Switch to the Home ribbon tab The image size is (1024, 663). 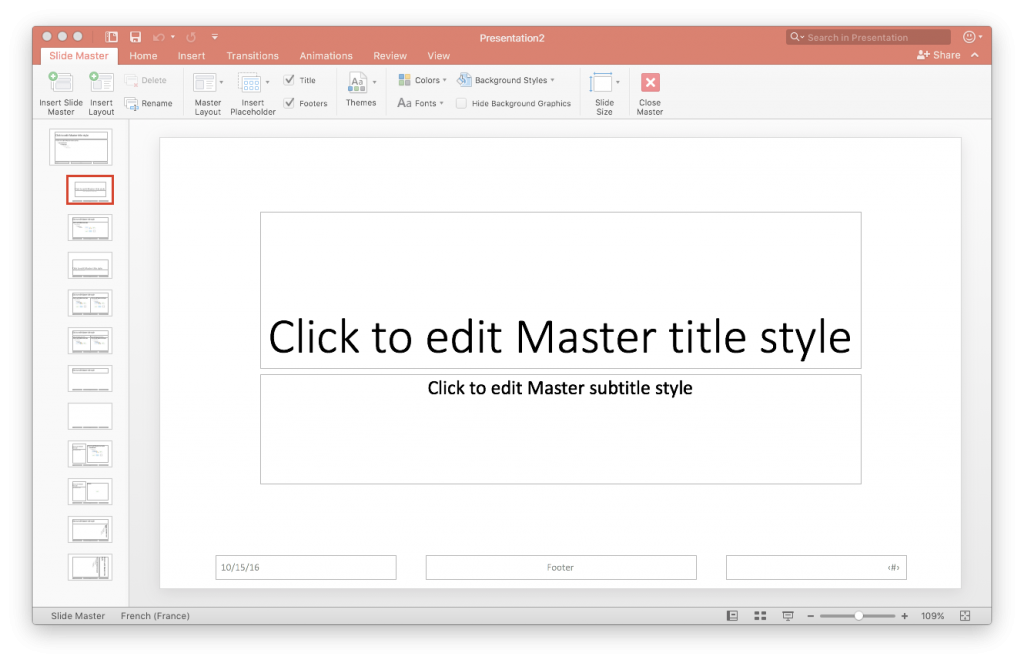[143, 56]
